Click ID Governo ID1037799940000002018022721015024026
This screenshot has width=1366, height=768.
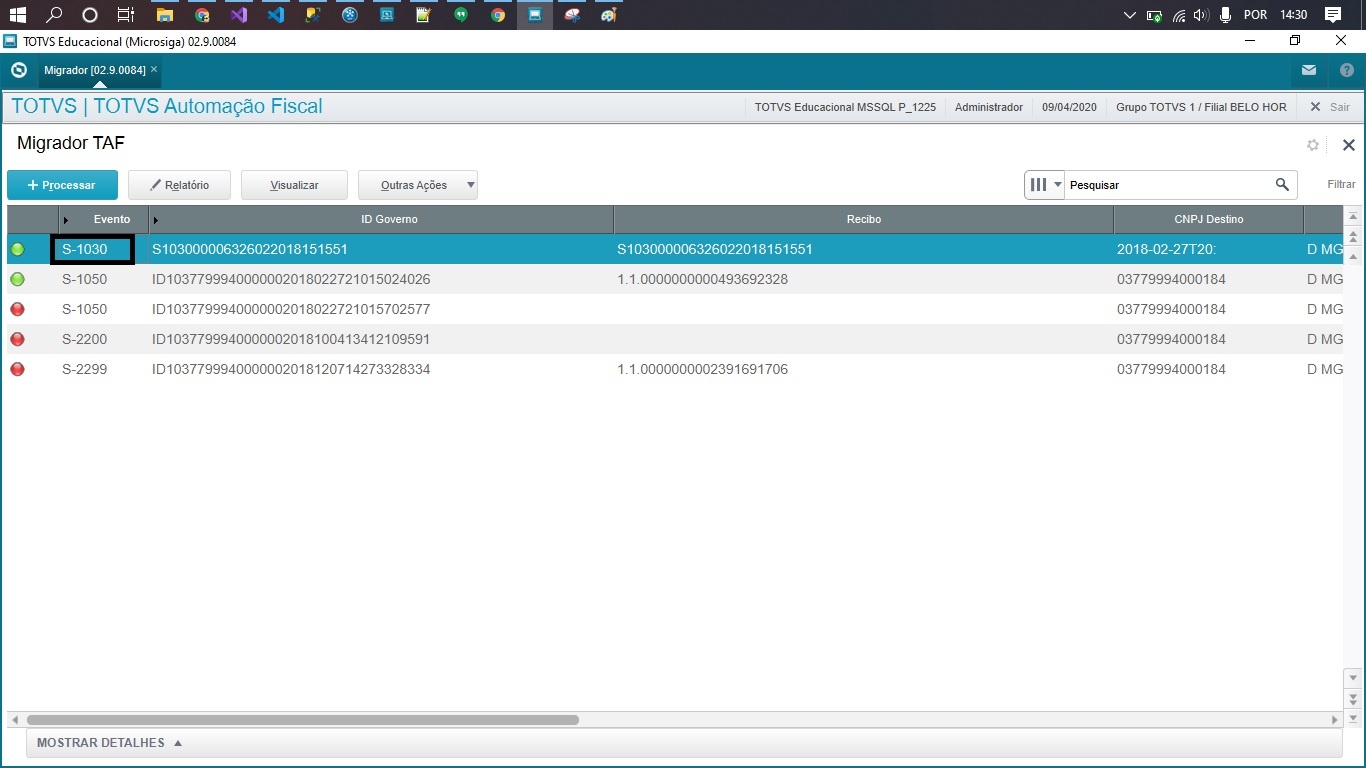point(291,279)
